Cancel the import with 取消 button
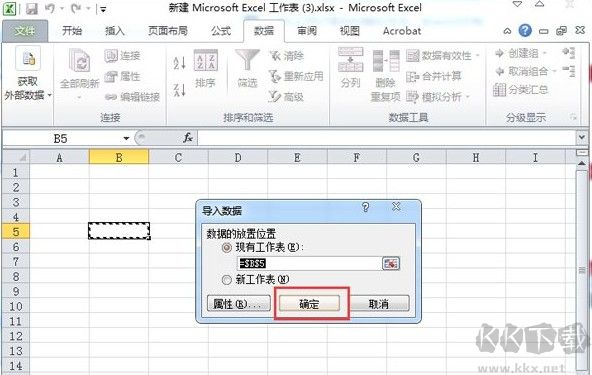 click(379, 304)
